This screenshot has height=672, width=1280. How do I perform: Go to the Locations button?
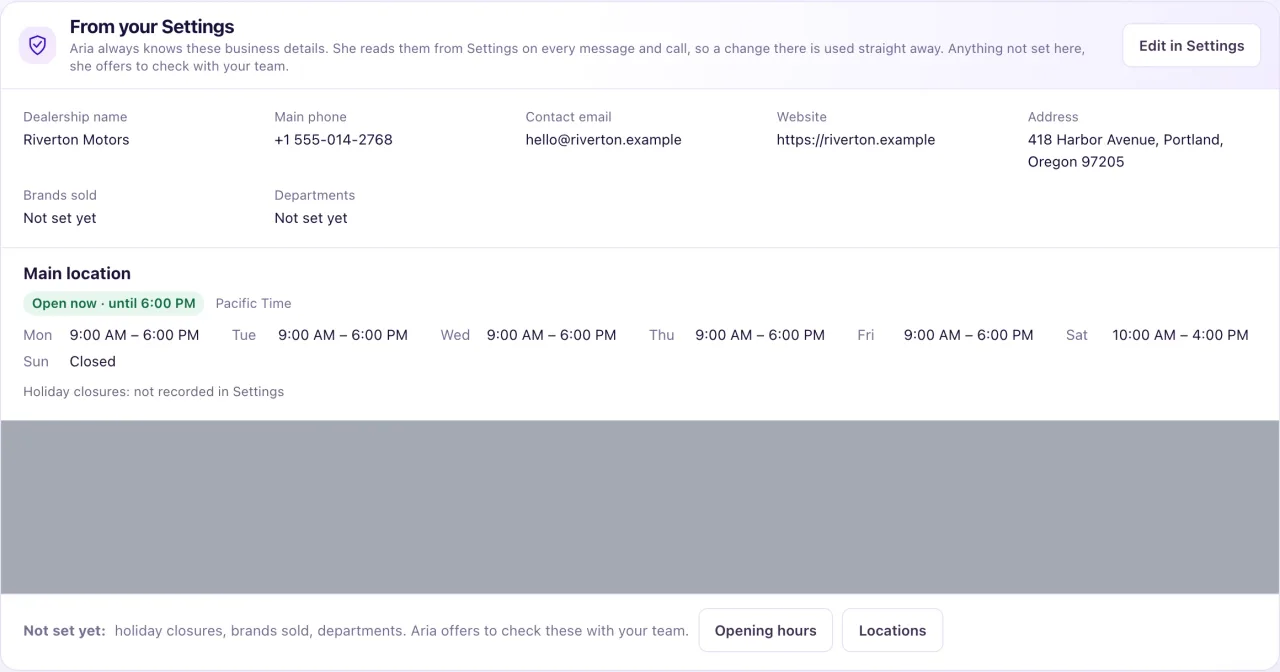pyautogui.click(x=892, y=630)
